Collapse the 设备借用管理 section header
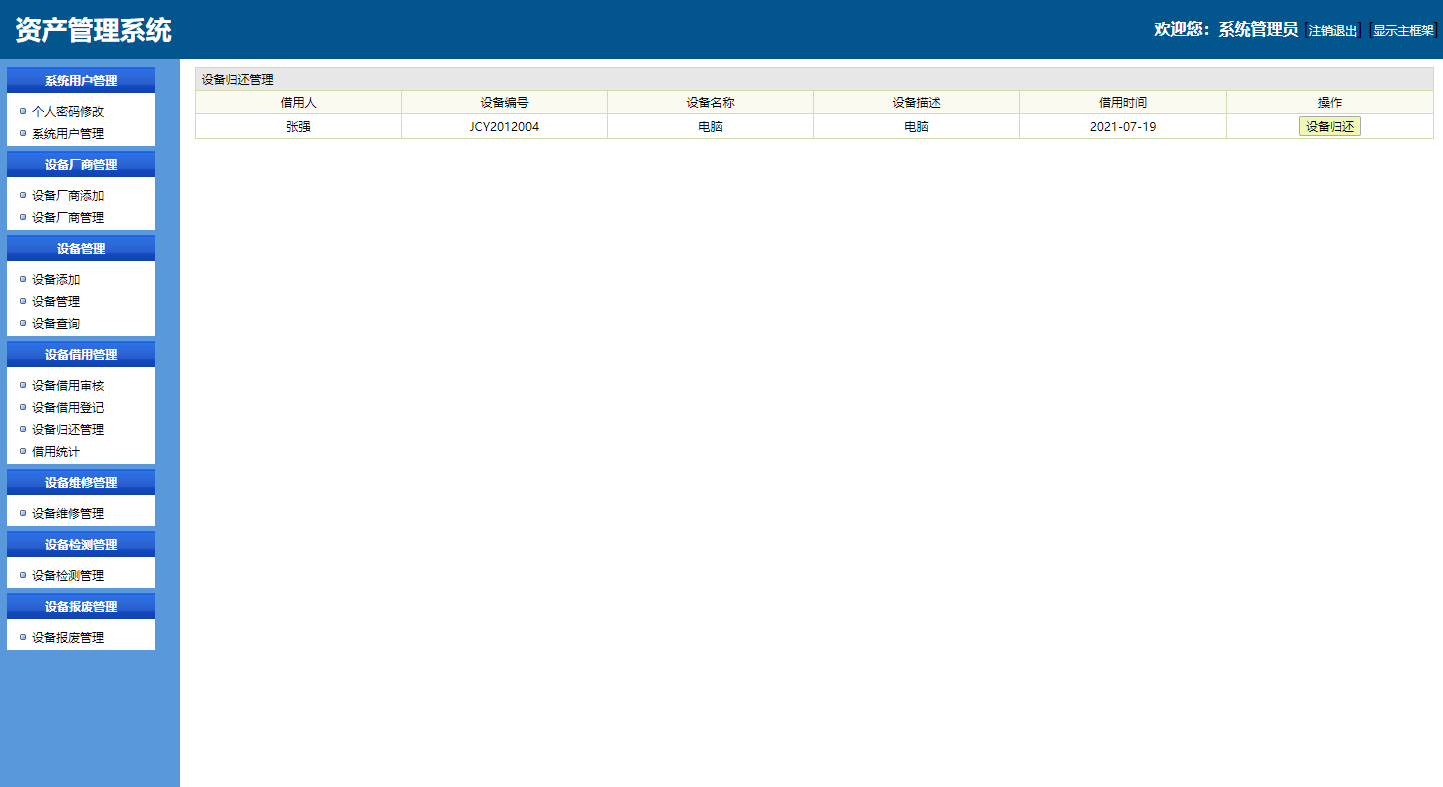The height and width of the screenshot is (787, 1443). pos(80,353)
